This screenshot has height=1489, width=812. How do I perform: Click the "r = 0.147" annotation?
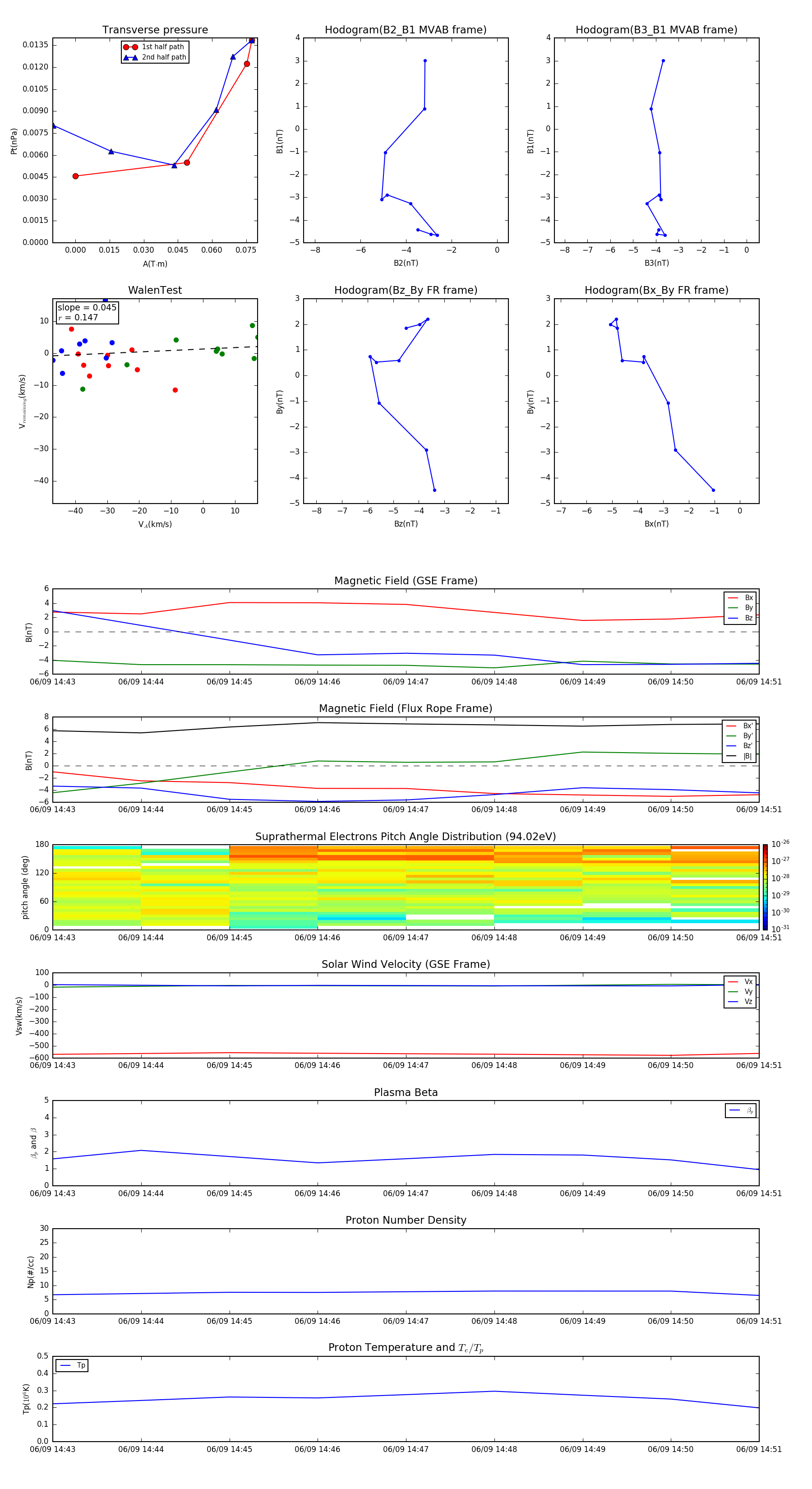78,317
